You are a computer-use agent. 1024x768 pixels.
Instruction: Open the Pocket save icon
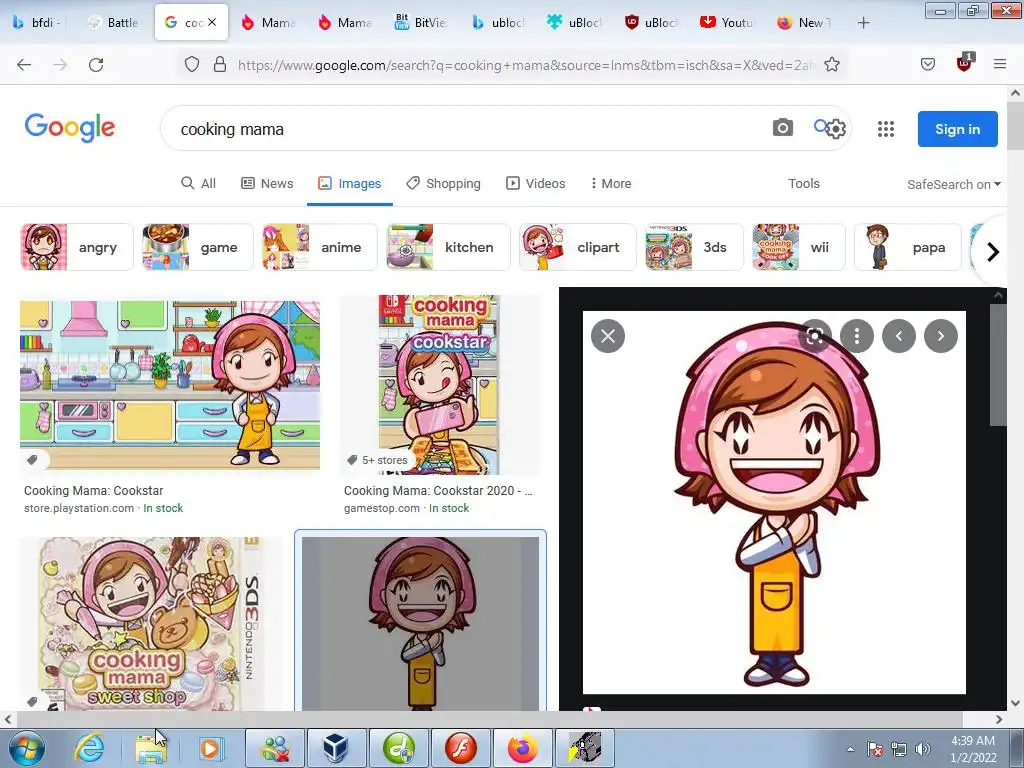coord(927,64)
